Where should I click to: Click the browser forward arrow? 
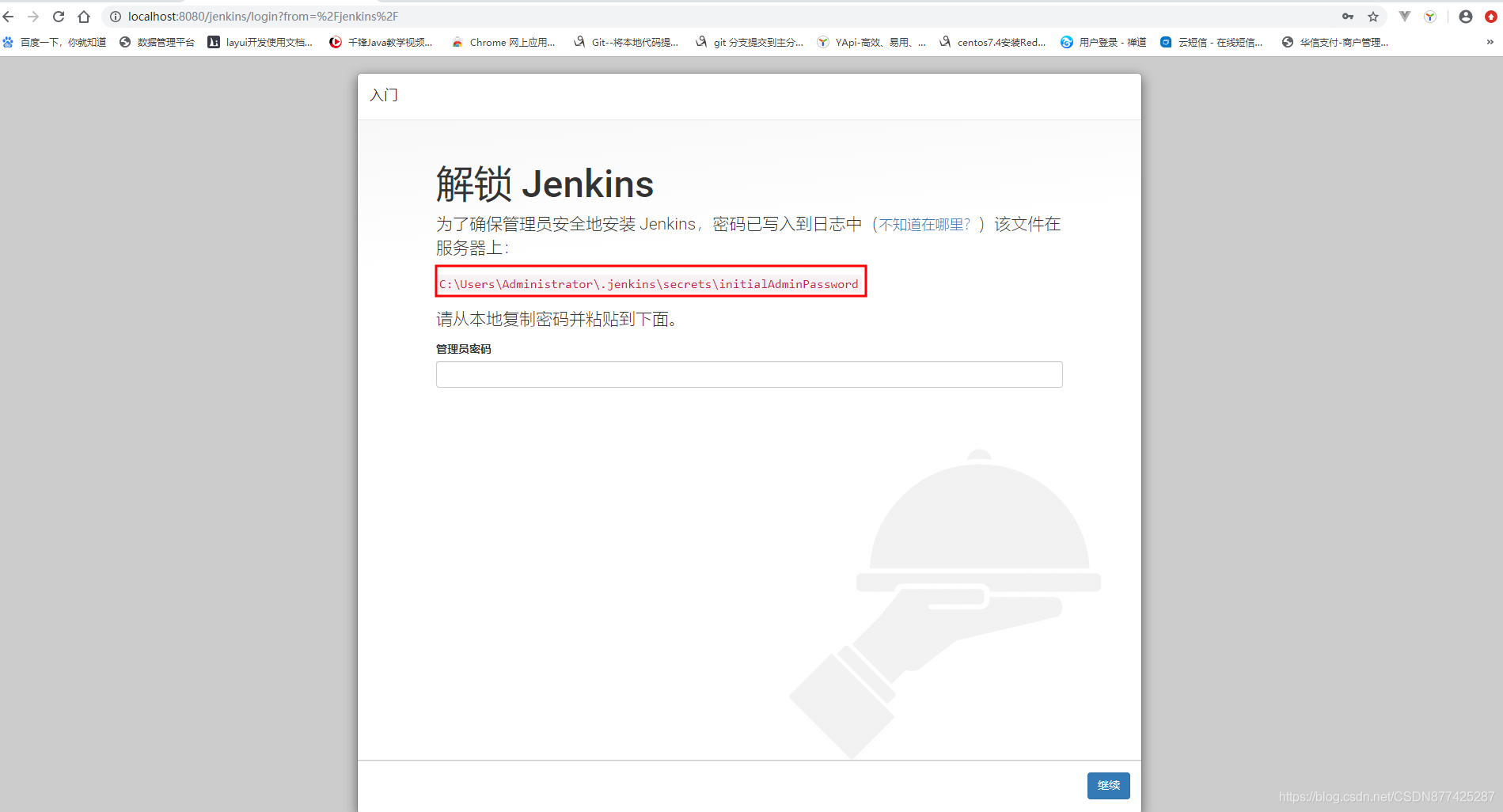click(33, 17)
